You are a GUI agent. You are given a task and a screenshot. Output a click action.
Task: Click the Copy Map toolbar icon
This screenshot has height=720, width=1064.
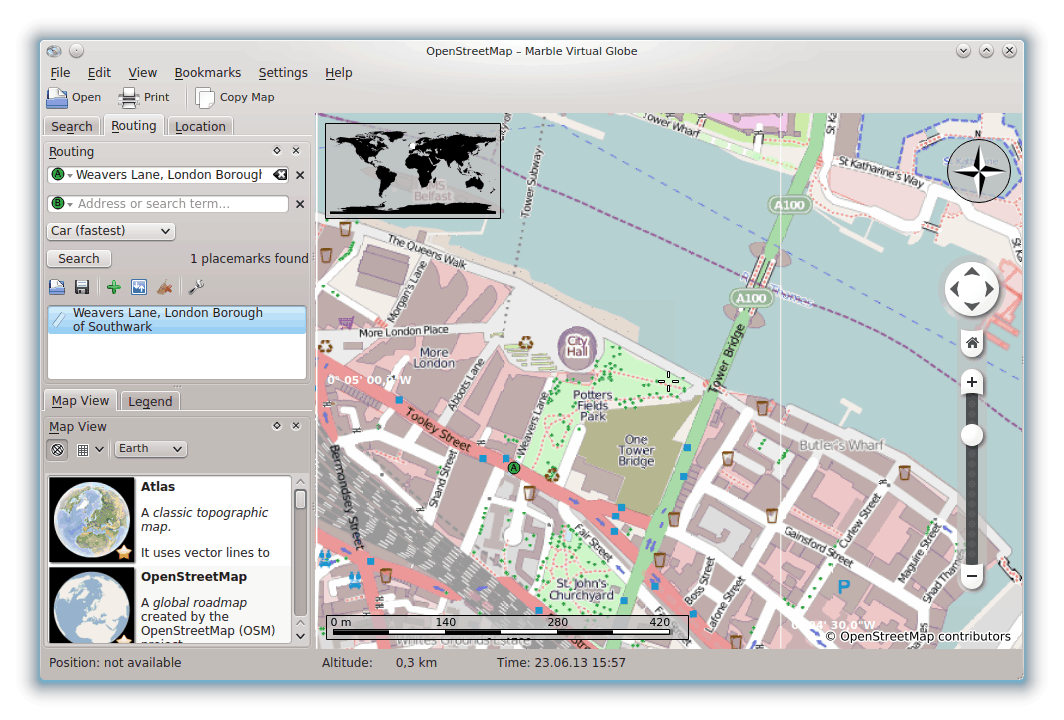205,97
